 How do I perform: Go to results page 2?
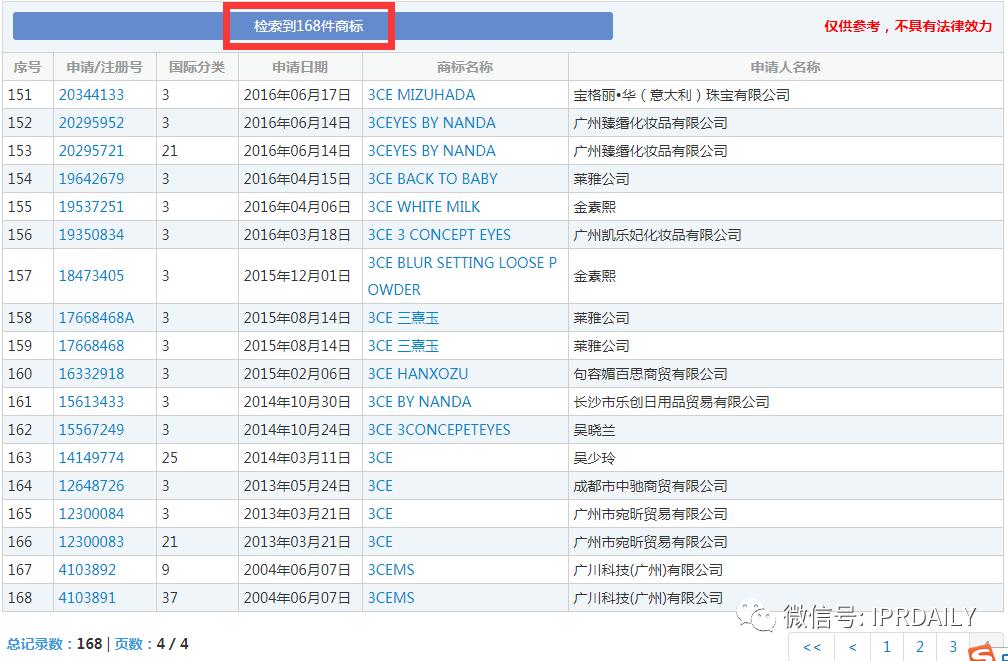(x=919, y=647)
